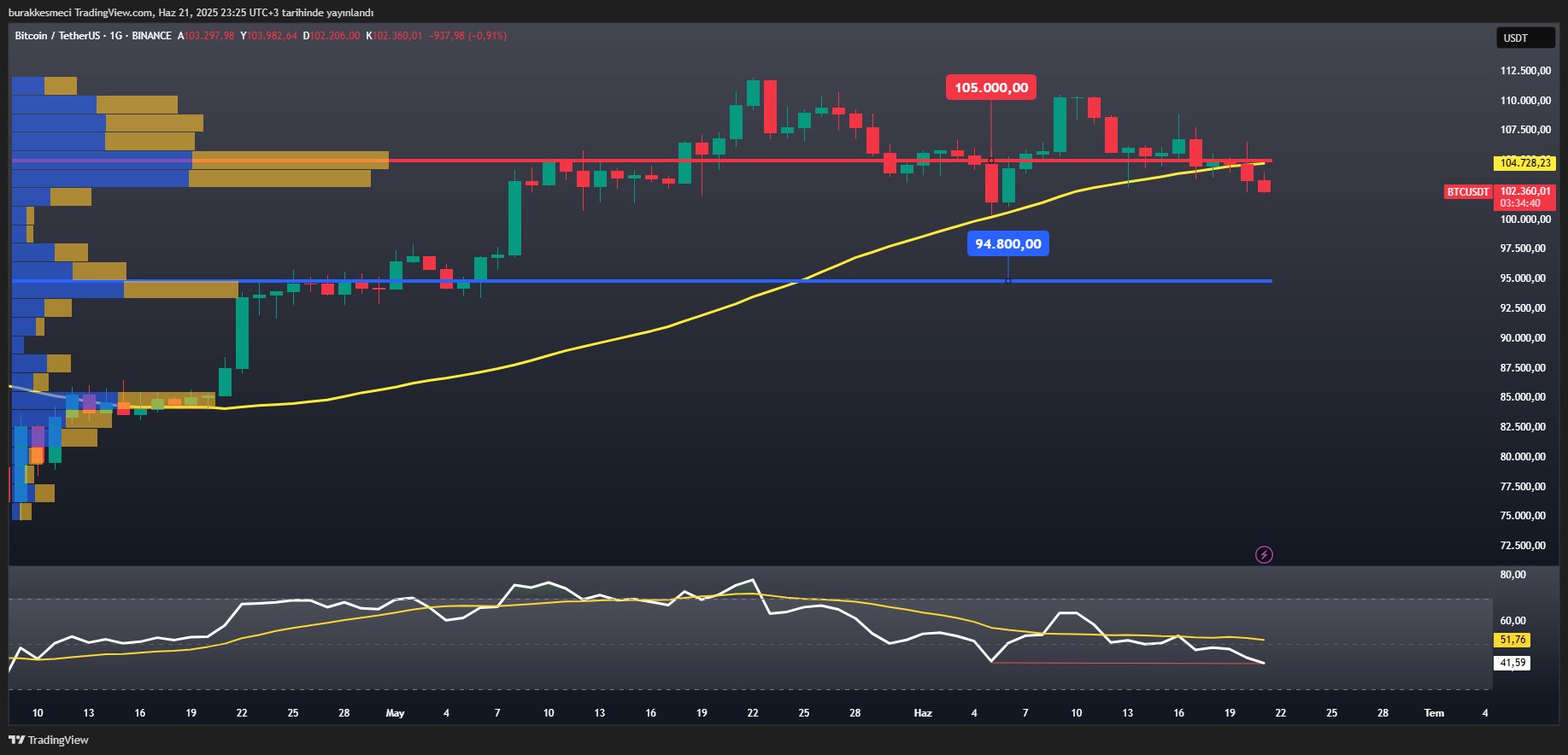Select the red 105.000,00 price label
Viewport: 1568px width, 755px height.
(x=991, y=87)
